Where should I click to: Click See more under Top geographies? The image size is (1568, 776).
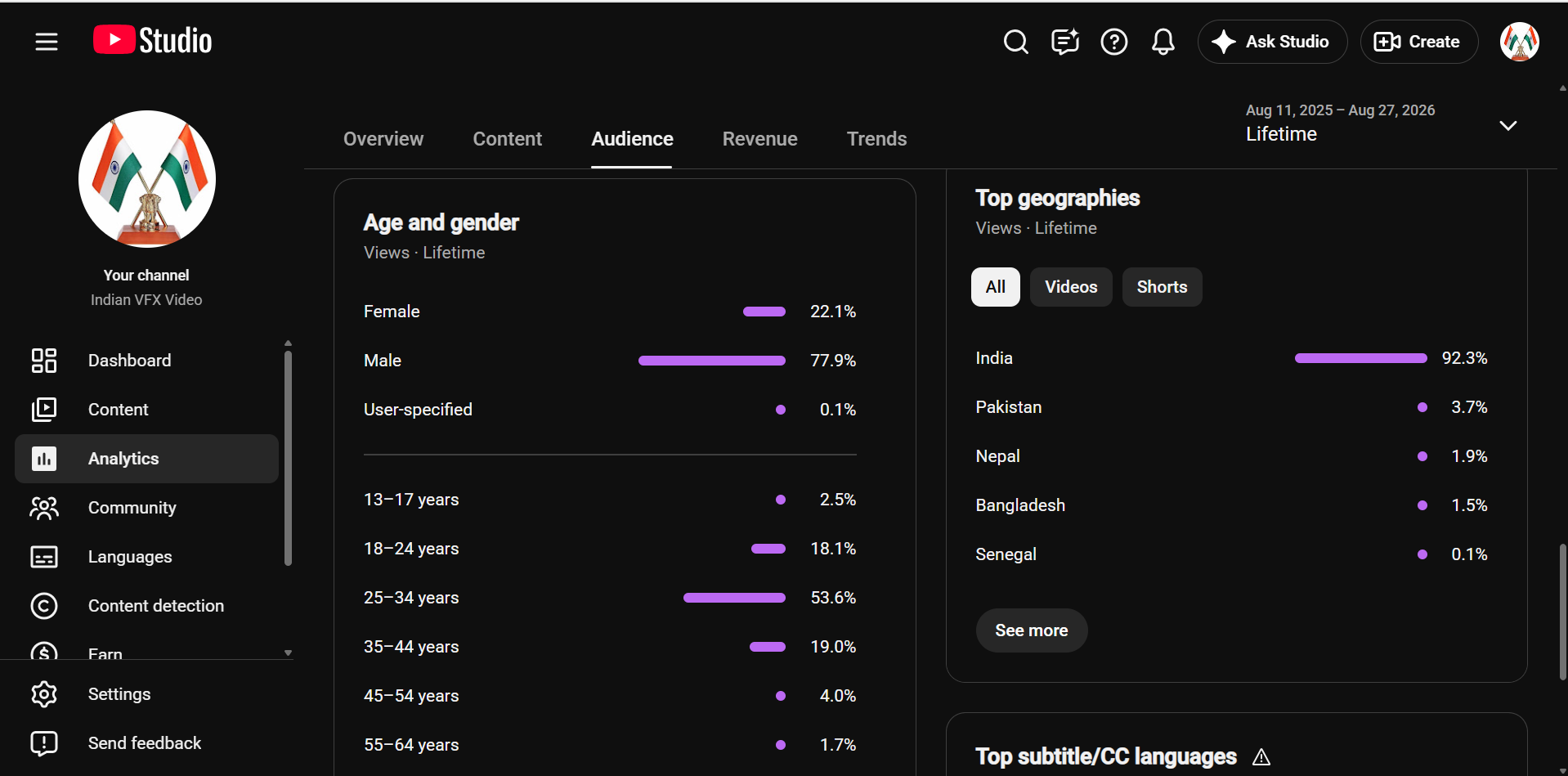[x=1032, y=630]
